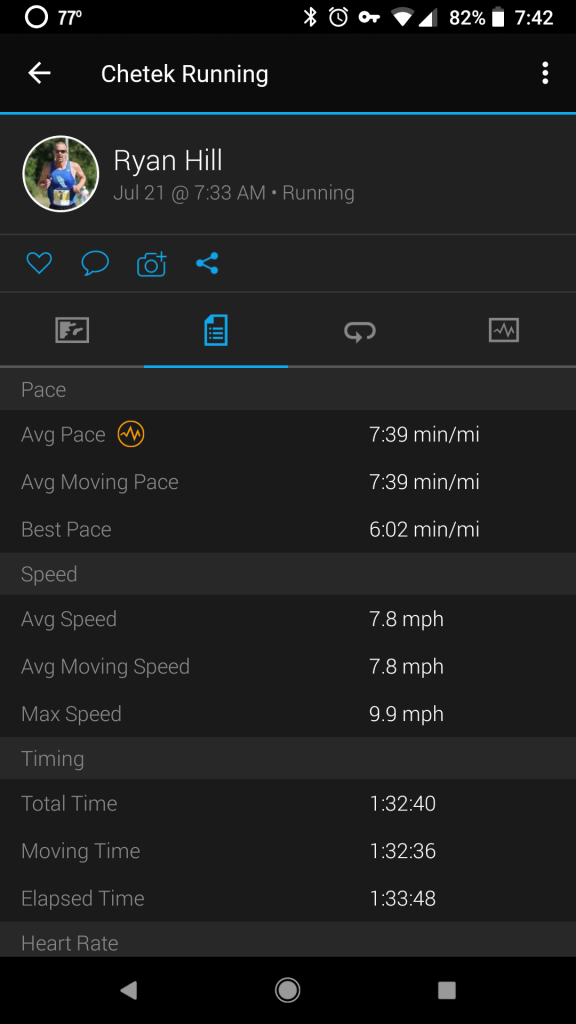Image resolution: width=576 pixels, height=1024 pixels.
Task: Select the Best Pace row
Action: pyautogui.click(x=288, y=529)
